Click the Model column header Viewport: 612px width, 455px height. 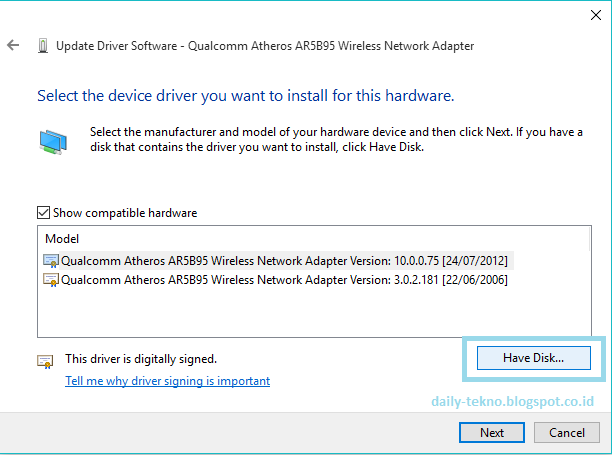pyautogui.click(x=62, y=238)
